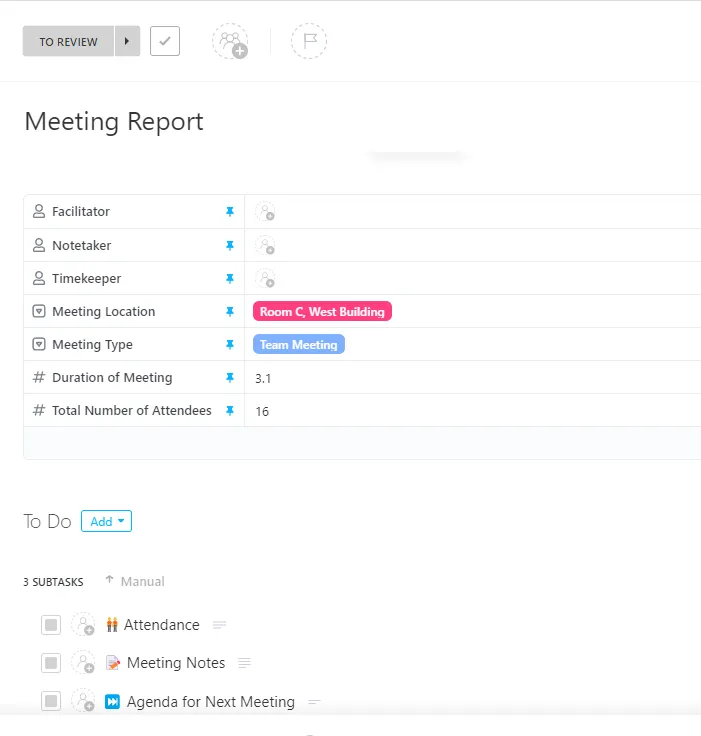Viewport: 701px width, 736px height.
Task: Assign someone to the Attendance subtask
Action: (x=83, y=625)
